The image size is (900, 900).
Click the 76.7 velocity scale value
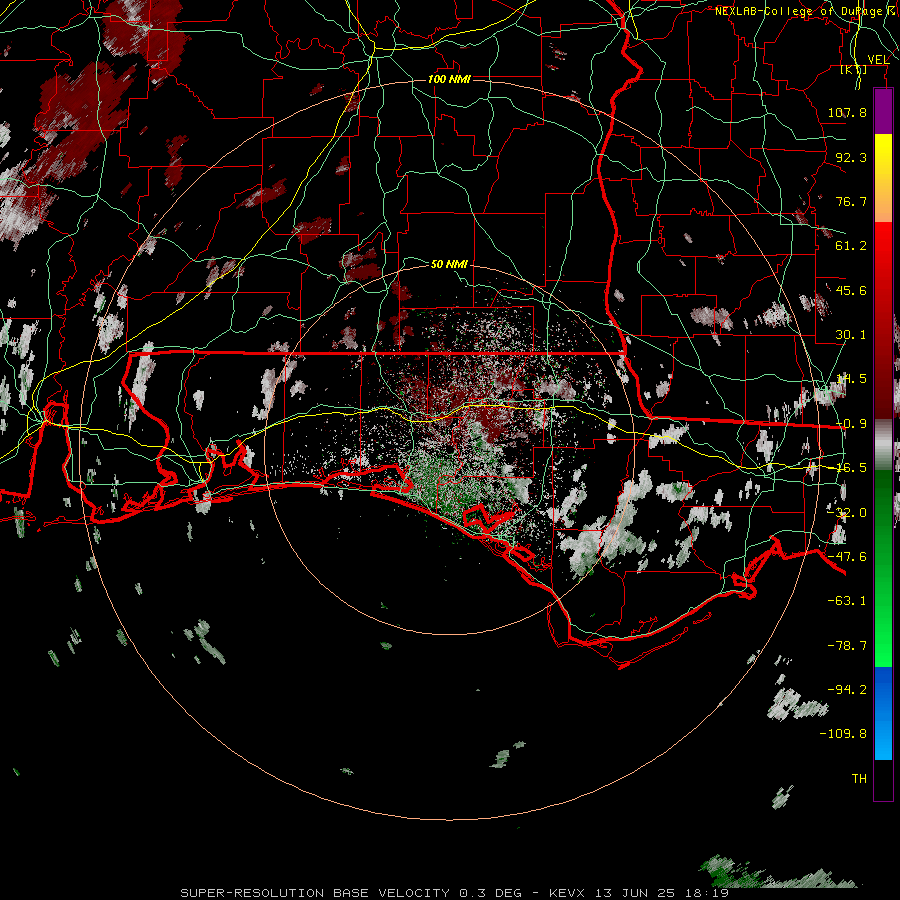pyautogui.click(x=851, y=201)
